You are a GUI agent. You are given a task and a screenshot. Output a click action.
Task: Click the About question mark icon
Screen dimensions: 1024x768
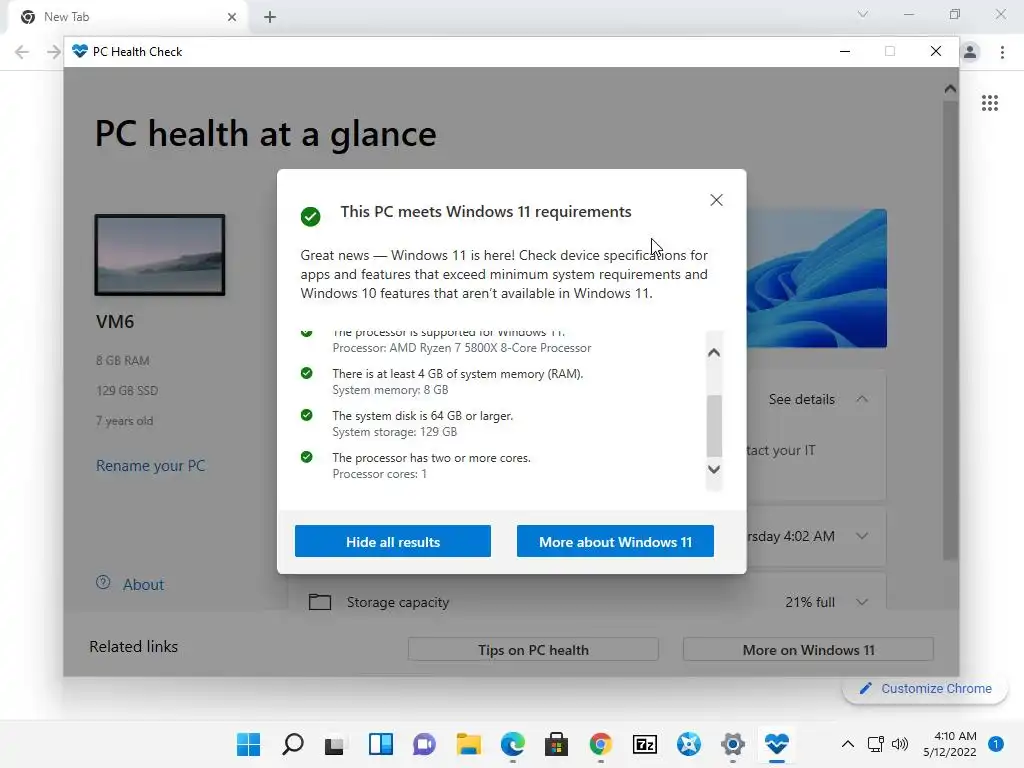point(103,582)
